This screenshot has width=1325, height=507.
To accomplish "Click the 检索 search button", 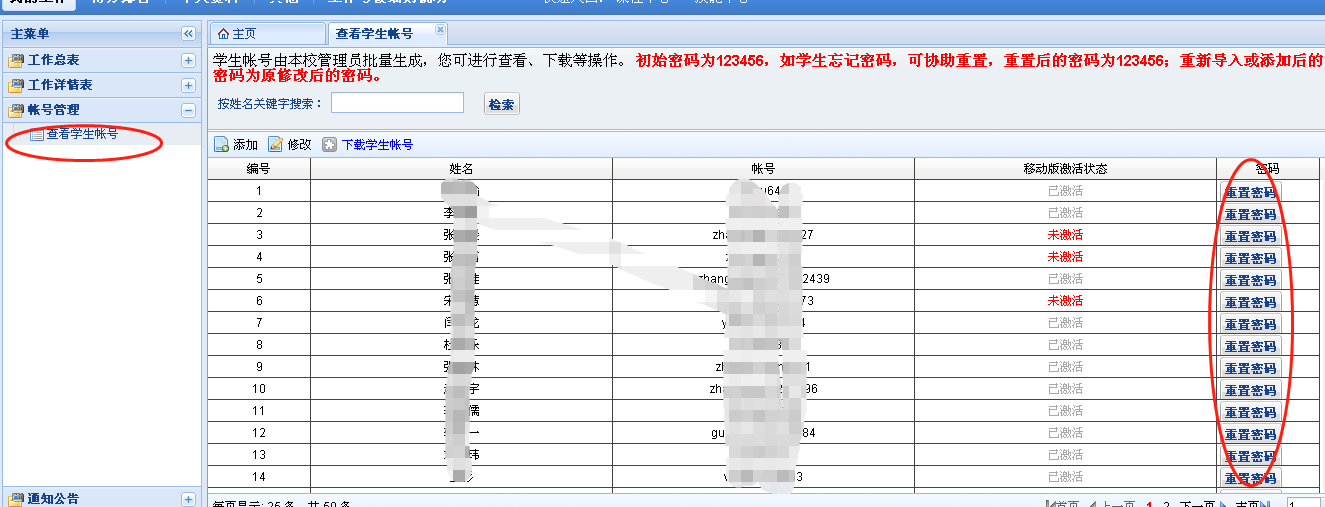I will 501,104.
